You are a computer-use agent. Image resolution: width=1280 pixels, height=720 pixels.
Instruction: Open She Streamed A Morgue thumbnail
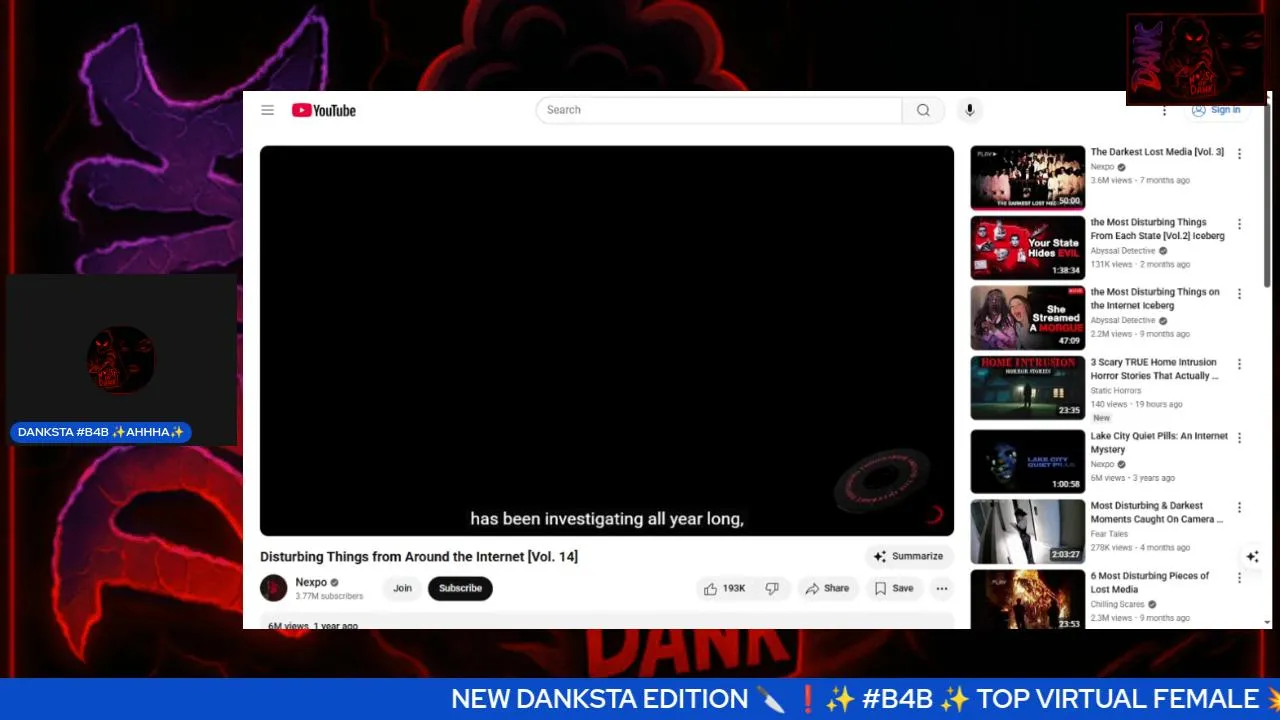tap(1027, 317)
